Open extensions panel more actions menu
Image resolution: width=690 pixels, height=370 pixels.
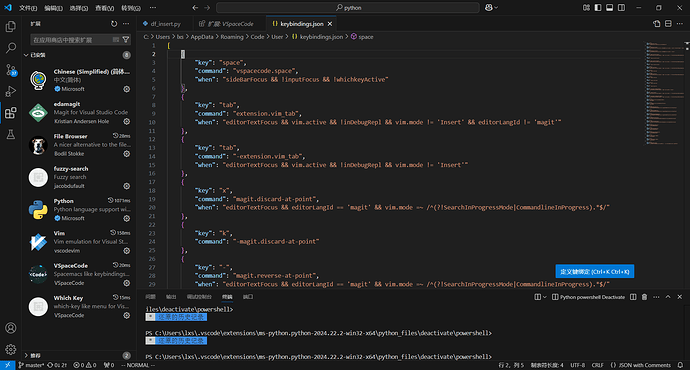point(126,24)
